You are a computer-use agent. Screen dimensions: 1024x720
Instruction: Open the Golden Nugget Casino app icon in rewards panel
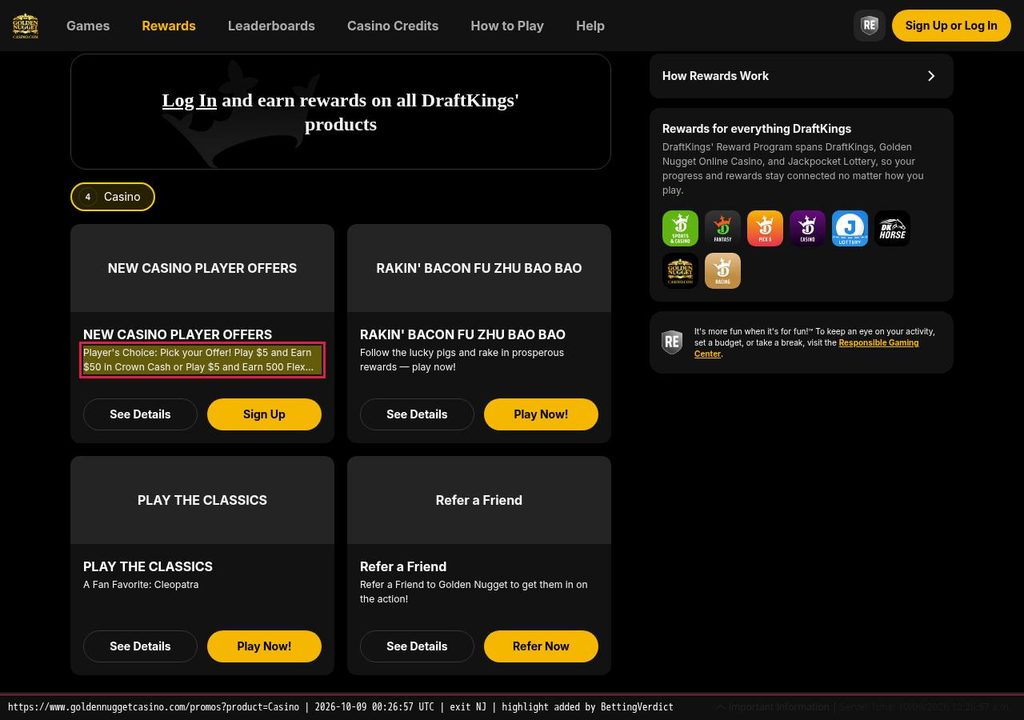click(x=680, y=270)
